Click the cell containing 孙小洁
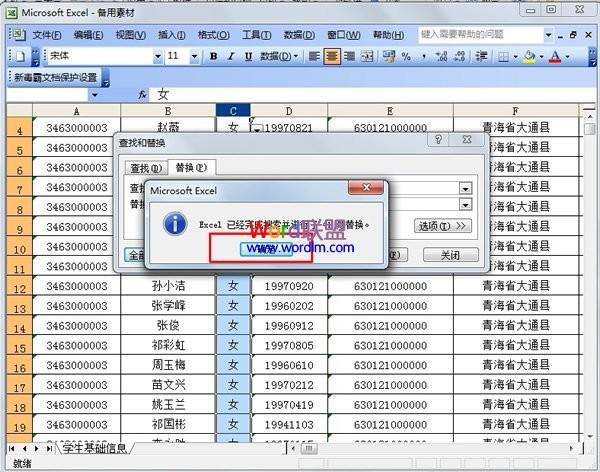 pyautogui.click(x=168, y=286)
